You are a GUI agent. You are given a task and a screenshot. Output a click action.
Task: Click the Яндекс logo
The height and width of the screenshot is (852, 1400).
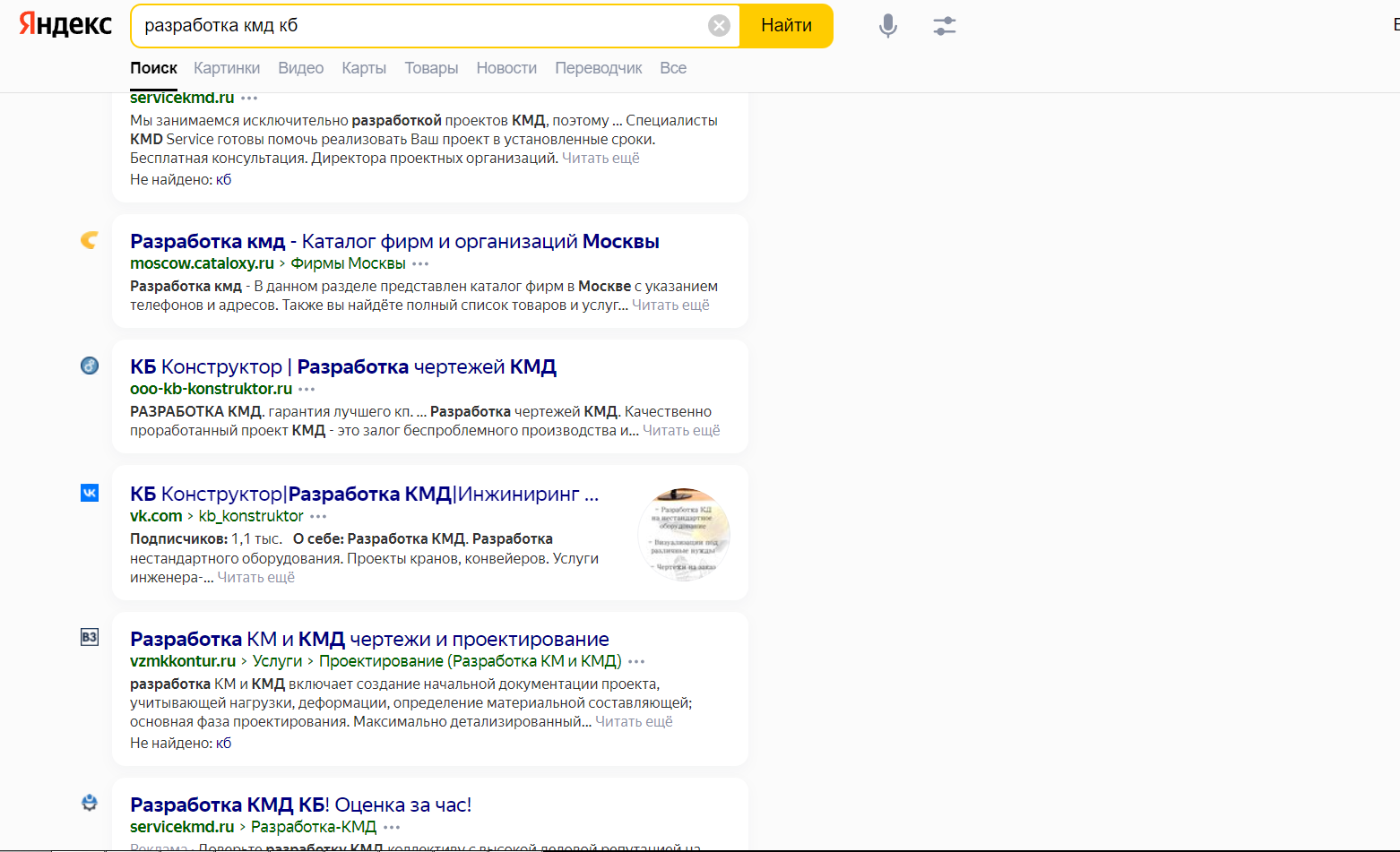click(65, 24)
